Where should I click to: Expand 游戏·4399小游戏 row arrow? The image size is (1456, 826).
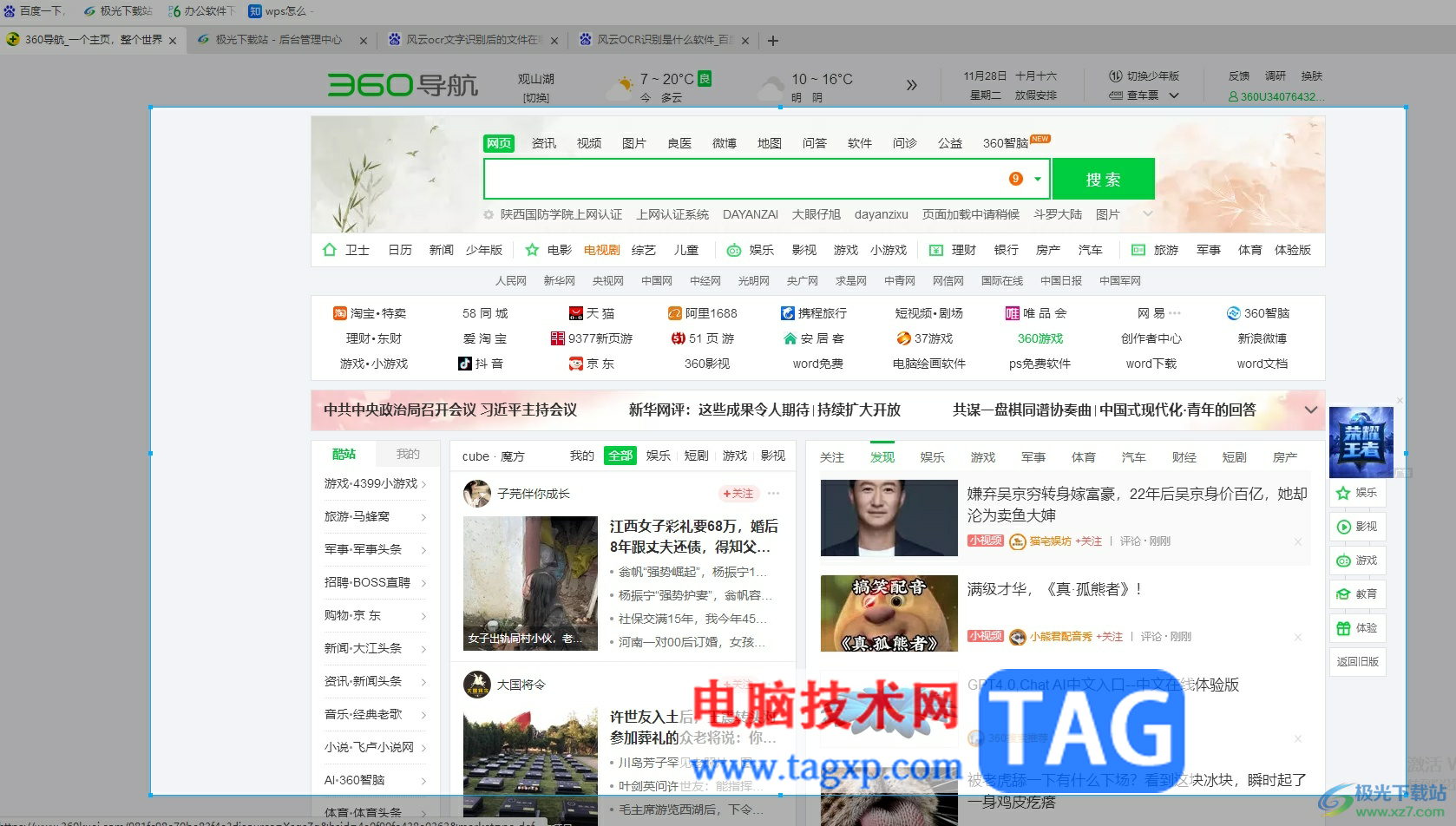pyautogui.click(x=423, y=484)
